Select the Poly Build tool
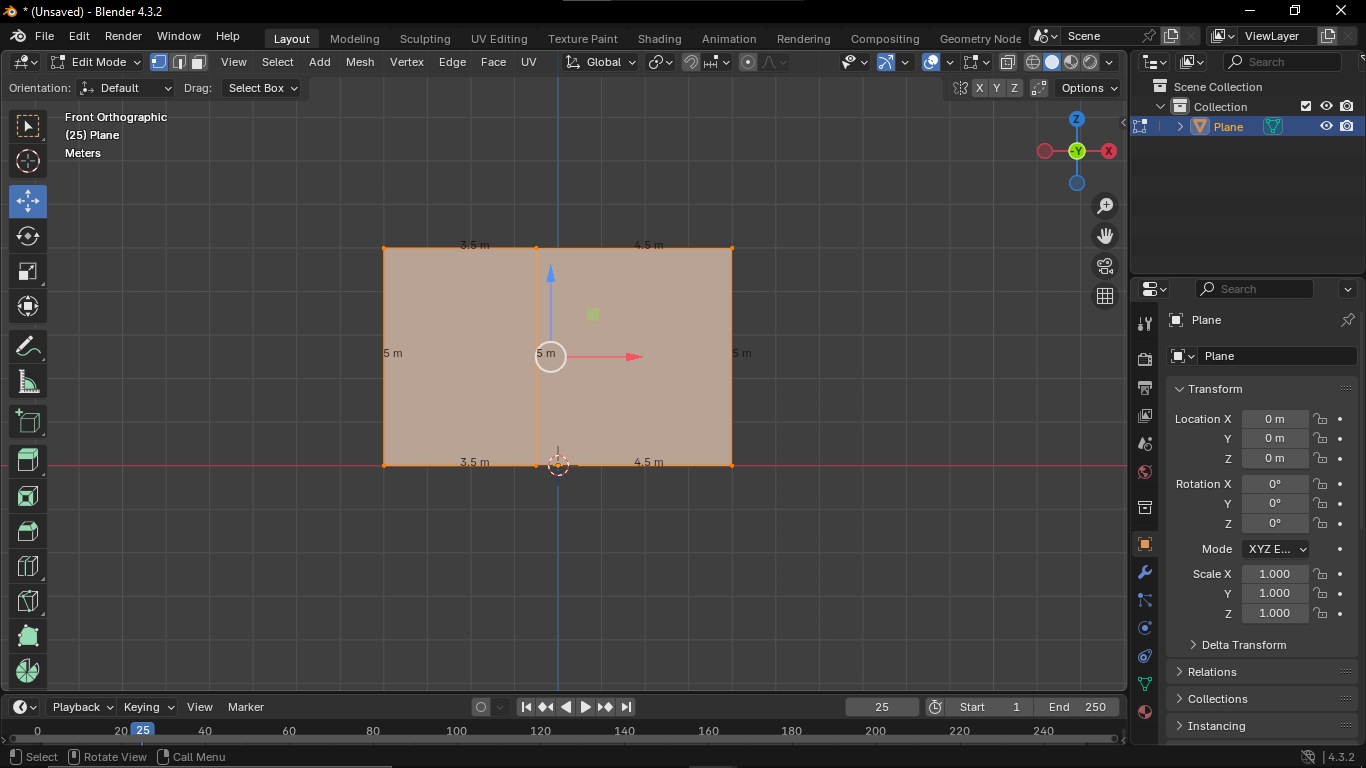The image size is (1366, 768). point(28,636)
